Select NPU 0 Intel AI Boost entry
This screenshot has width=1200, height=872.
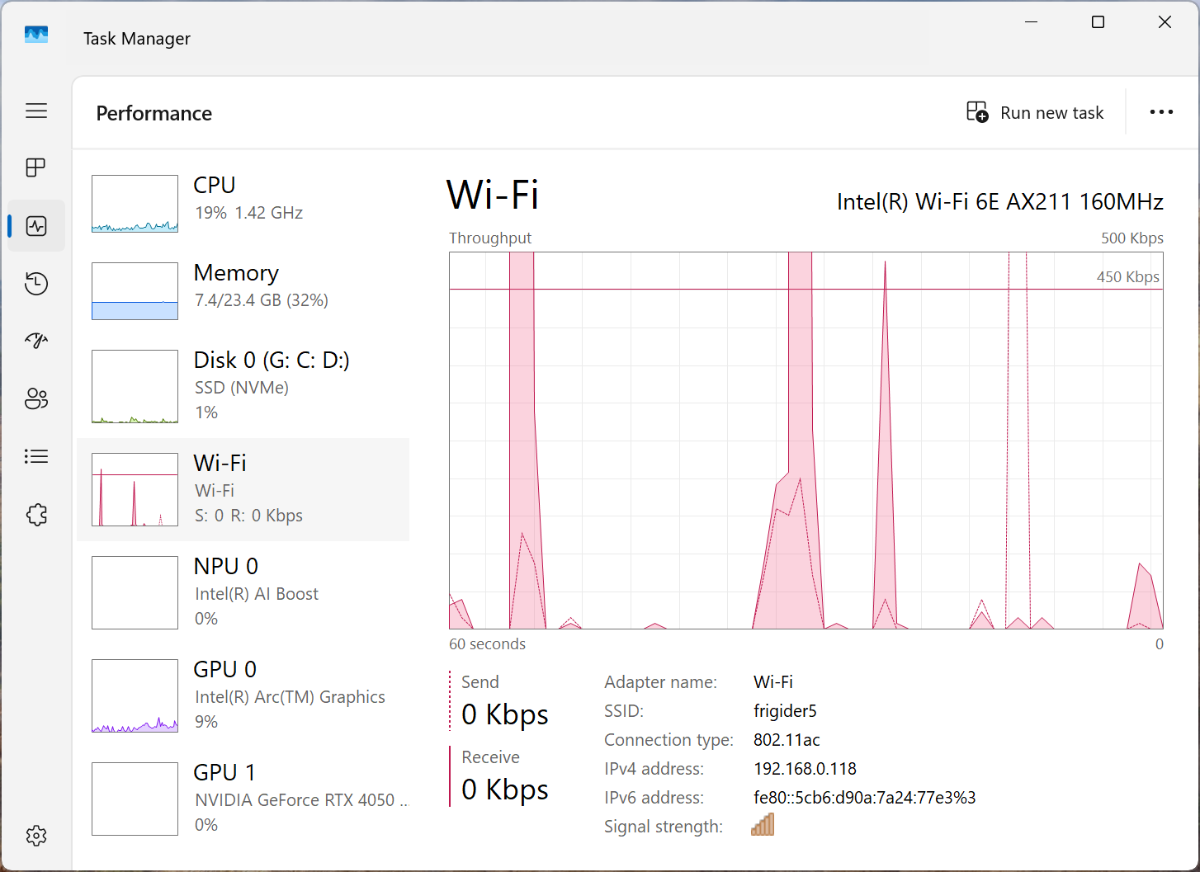click(243, 592)
